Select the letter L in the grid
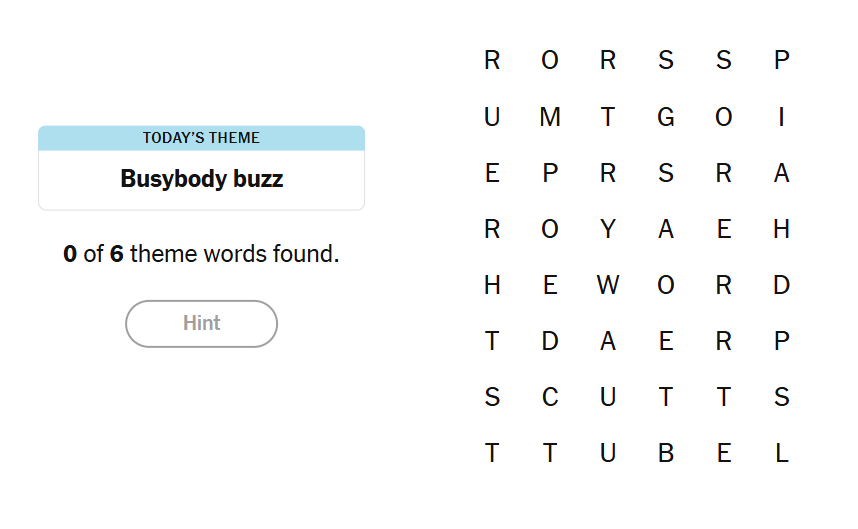The height and width of the screenshot is (529, 858). (781, 454)
